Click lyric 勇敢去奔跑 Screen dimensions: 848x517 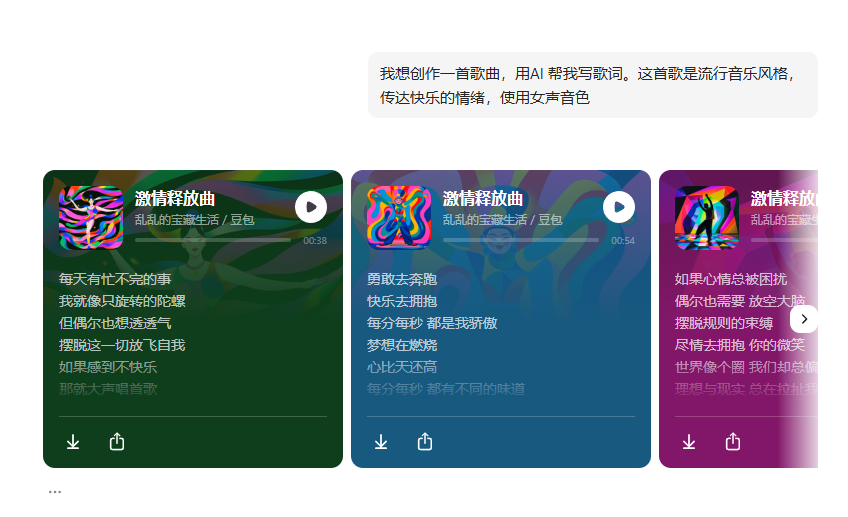[x=402, y=279]
